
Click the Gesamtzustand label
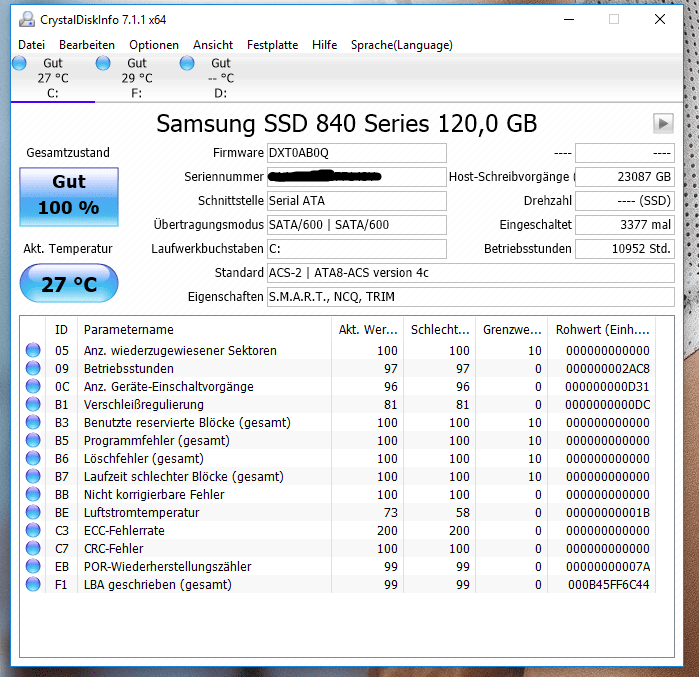(x=68, y=152)
